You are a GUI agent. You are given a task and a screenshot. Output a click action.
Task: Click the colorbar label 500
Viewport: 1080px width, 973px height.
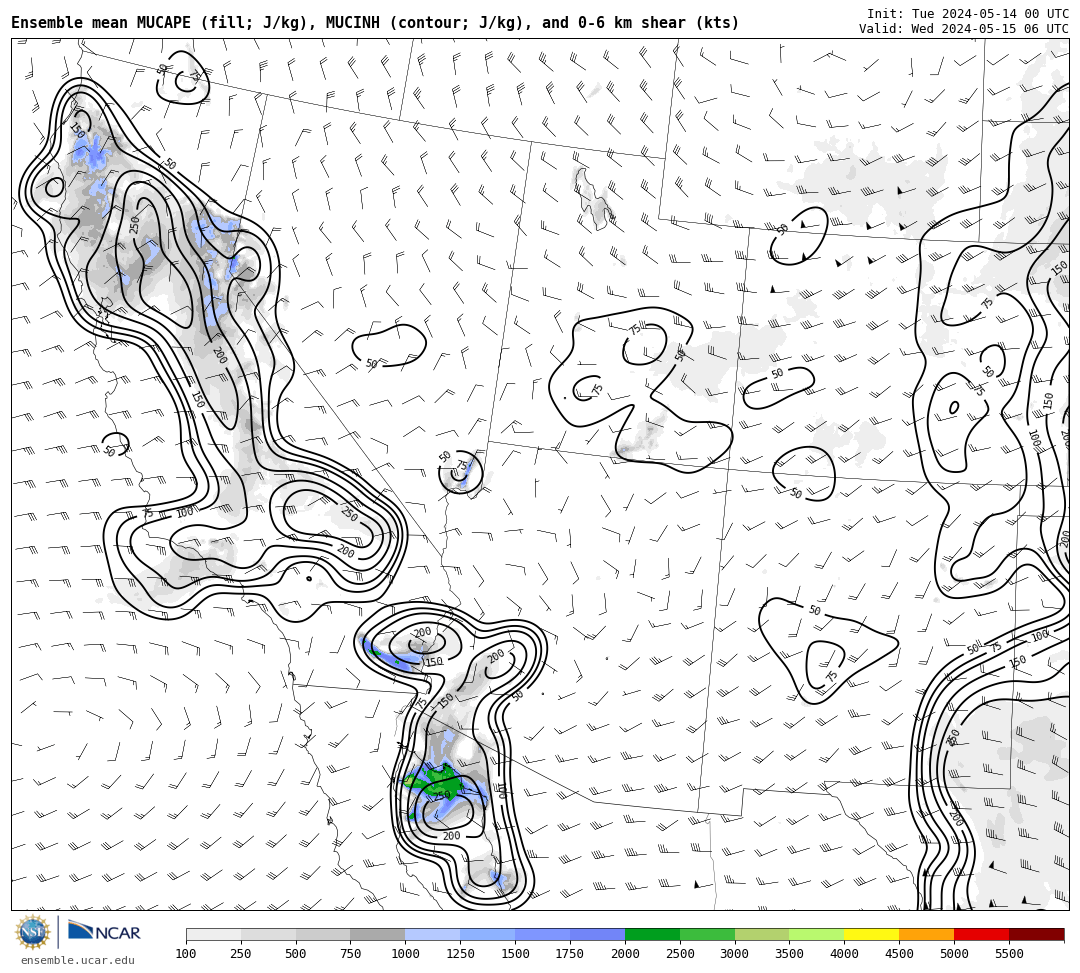[x=295, y=954]
